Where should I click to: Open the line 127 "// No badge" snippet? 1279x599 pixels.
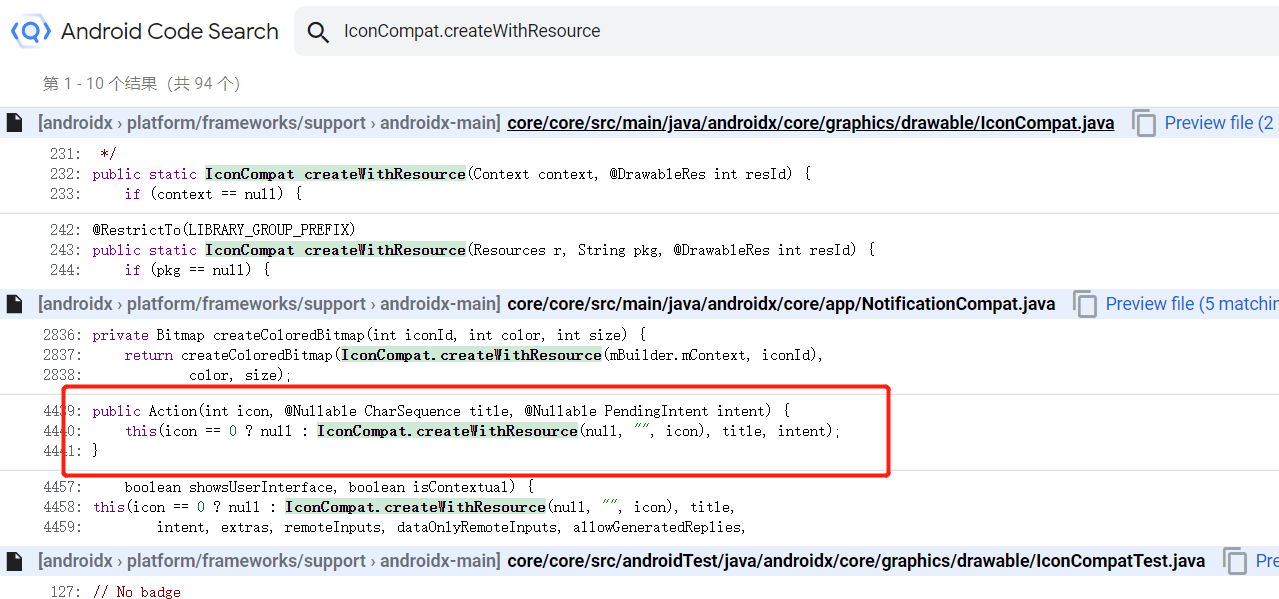point(137,592)
